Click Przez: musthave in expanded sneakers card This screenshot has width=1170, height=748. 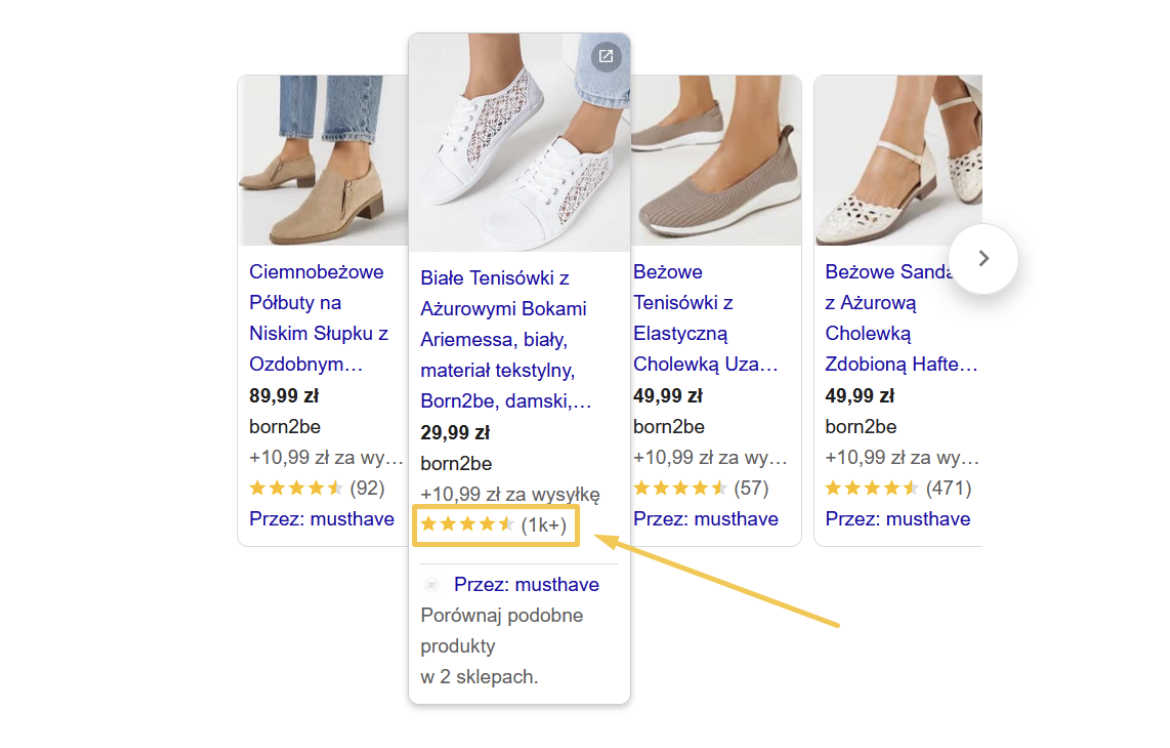click(x=526, y=585)
